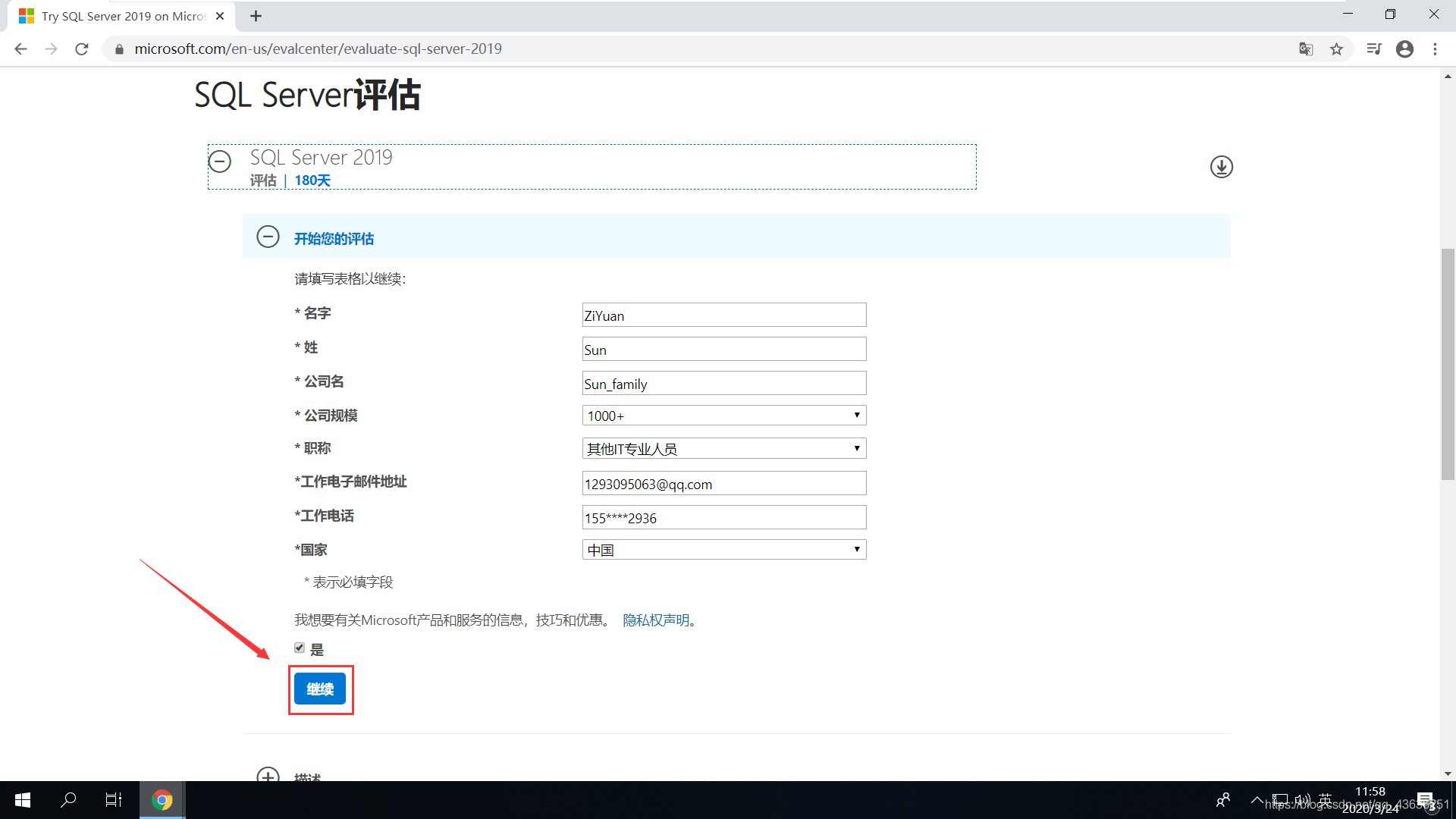Click the browser forward arrow
Viewport: 1456px width, 819px height.
click(51, 49)
